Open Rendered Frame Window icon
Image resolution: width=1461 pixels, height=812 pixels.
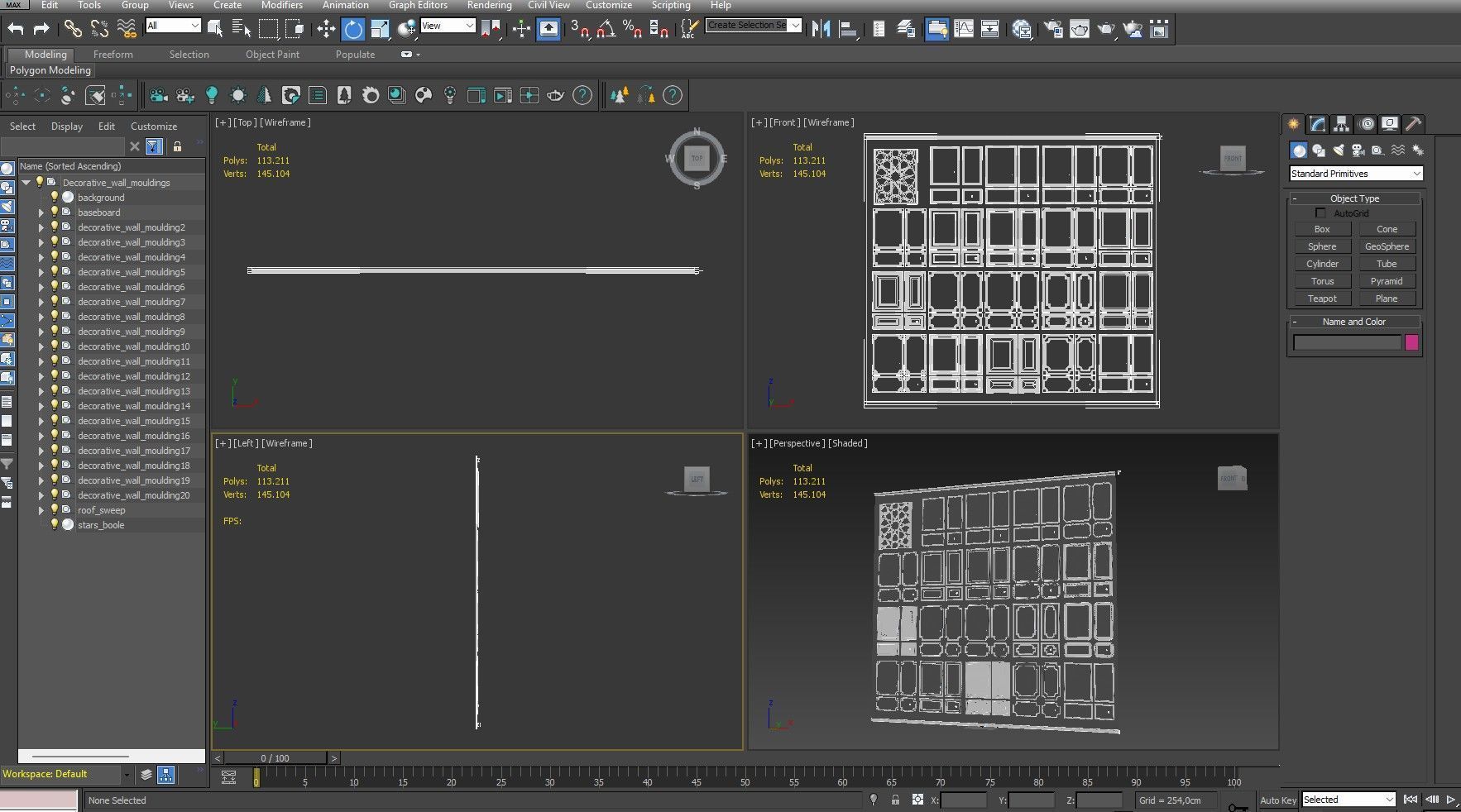tap(1080, 29)
